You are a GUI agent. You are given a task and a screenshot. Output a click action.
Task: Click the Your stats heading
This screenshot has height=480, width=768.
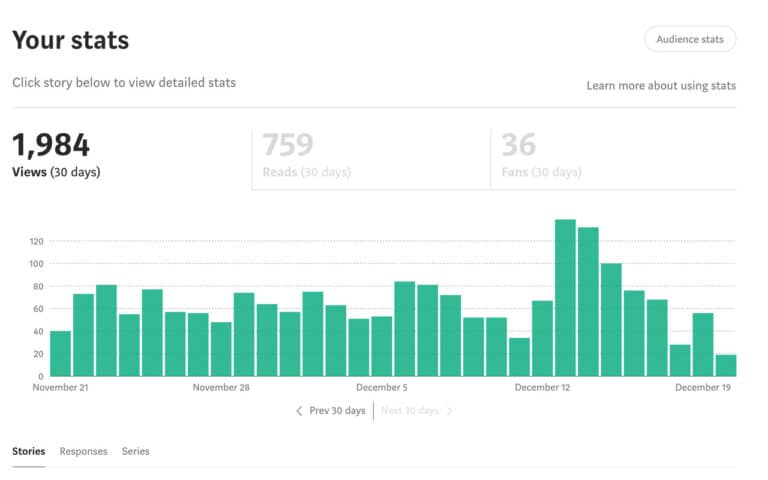pos(70,41)
